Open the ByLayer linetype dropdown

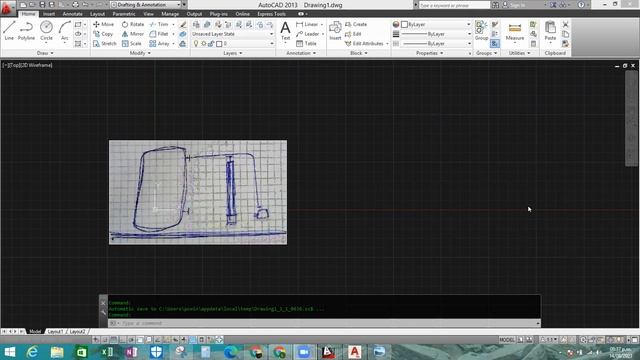[x=436, y=43]
